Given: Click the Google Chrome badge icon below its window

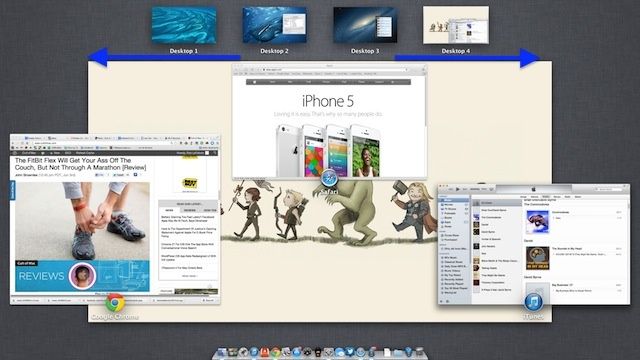Looking at the screenshot, I should point(115,303).
